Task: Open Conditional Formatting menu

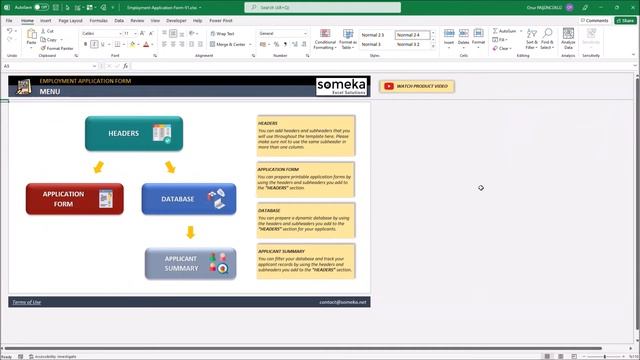Action: click(x=325, y=40)
